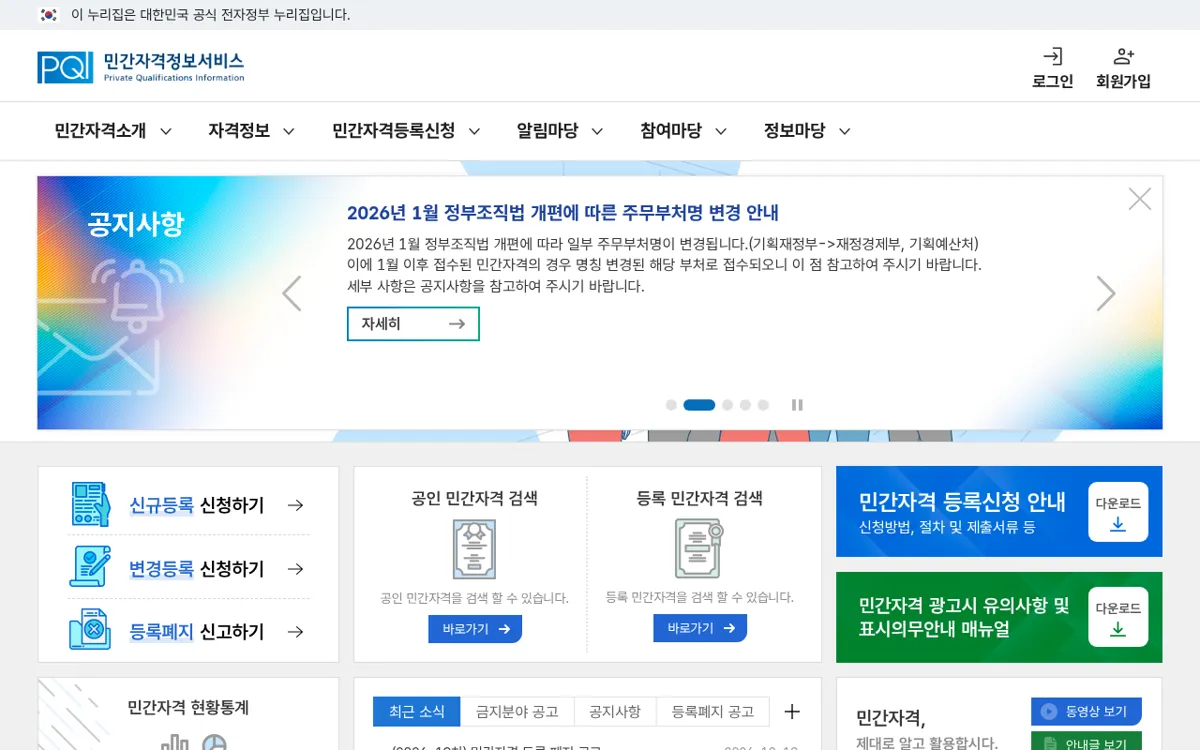1200x750 pixels.
Task: Expand the 자격정보 menu
Action: pos(251,131)
